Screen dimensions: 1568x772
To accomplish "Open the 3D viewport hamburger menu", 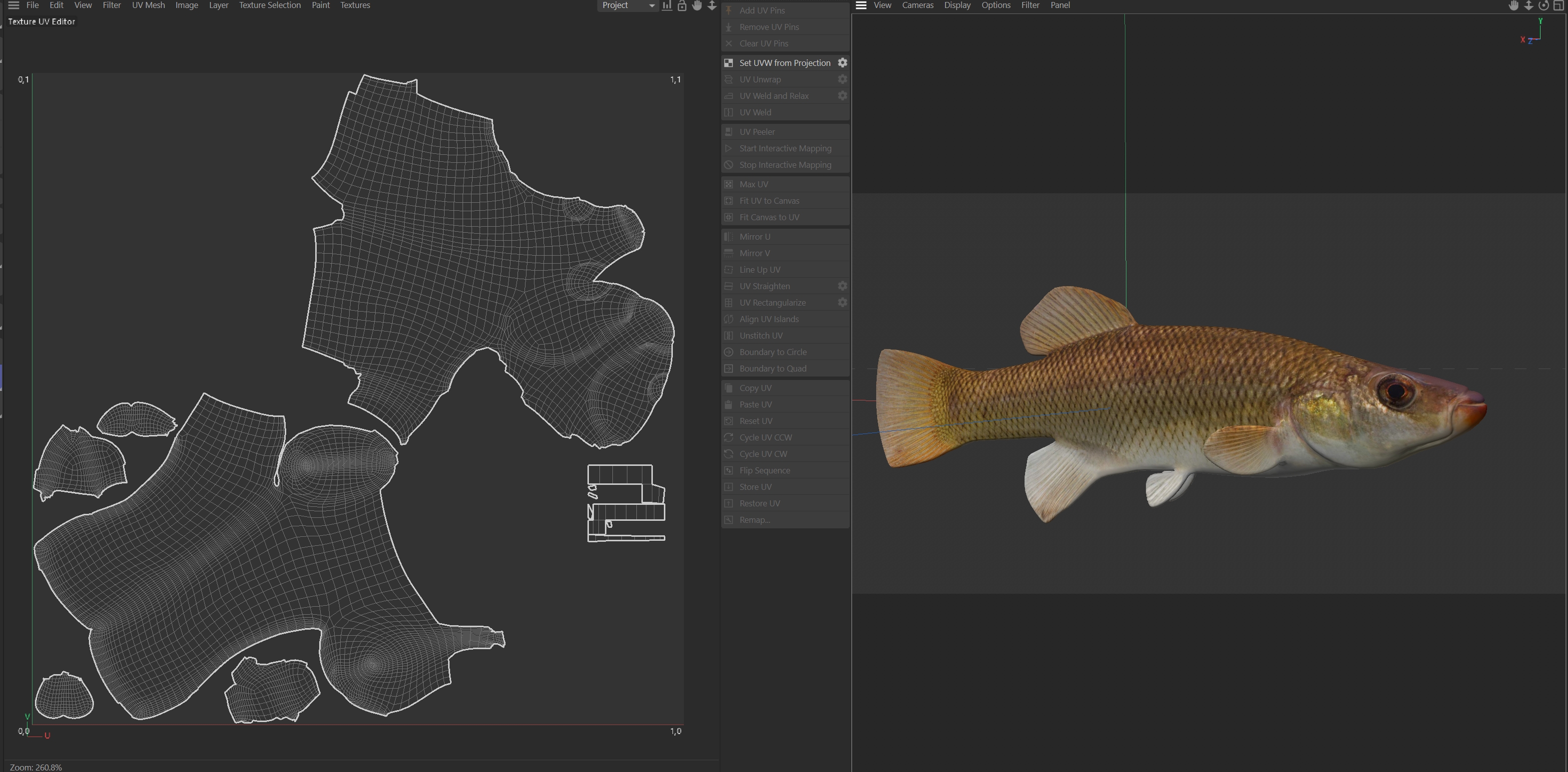I will click(861, 5).
